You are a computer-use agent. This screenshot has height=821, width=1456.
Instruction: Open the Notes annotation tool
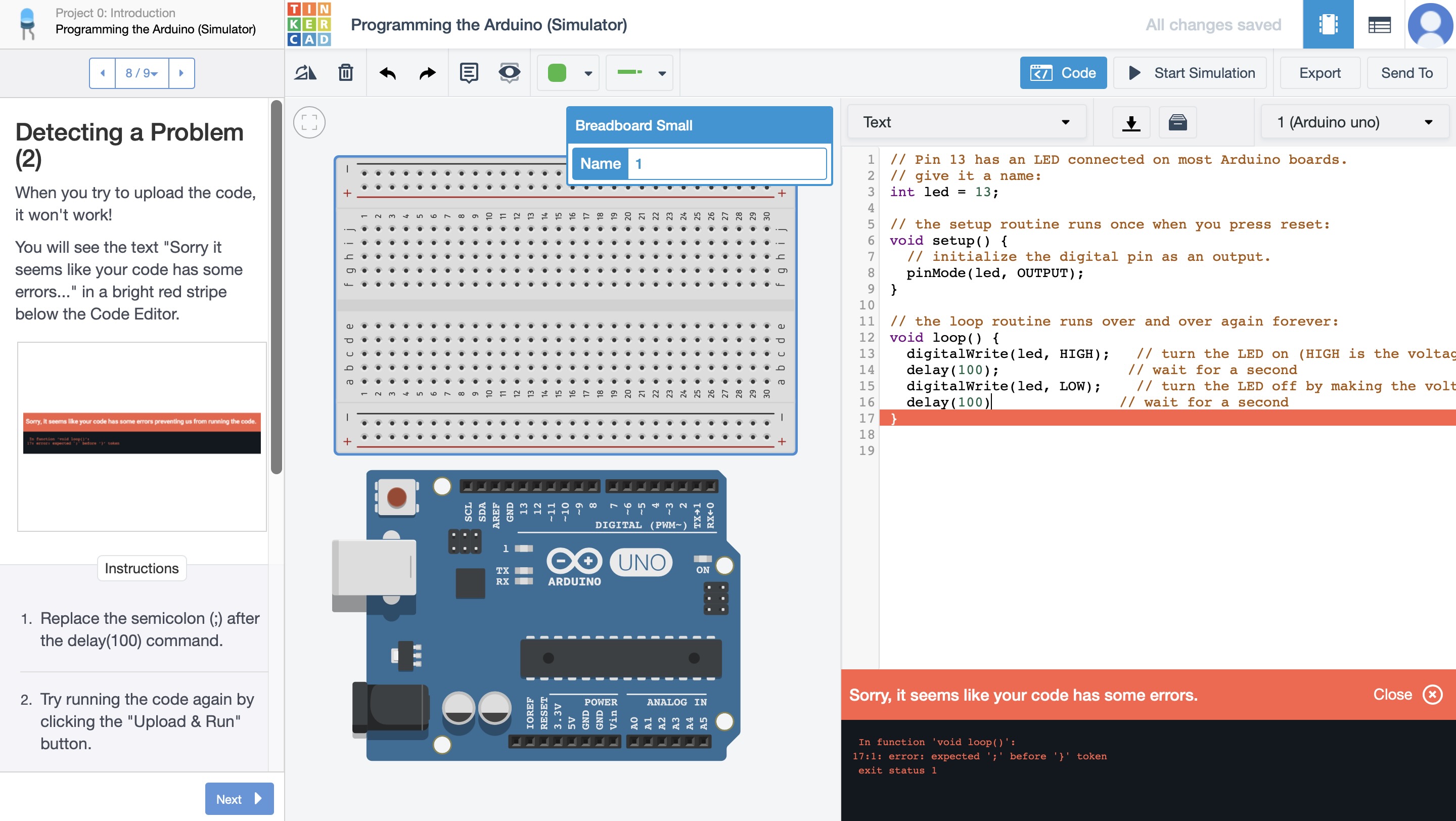point(468,72)
